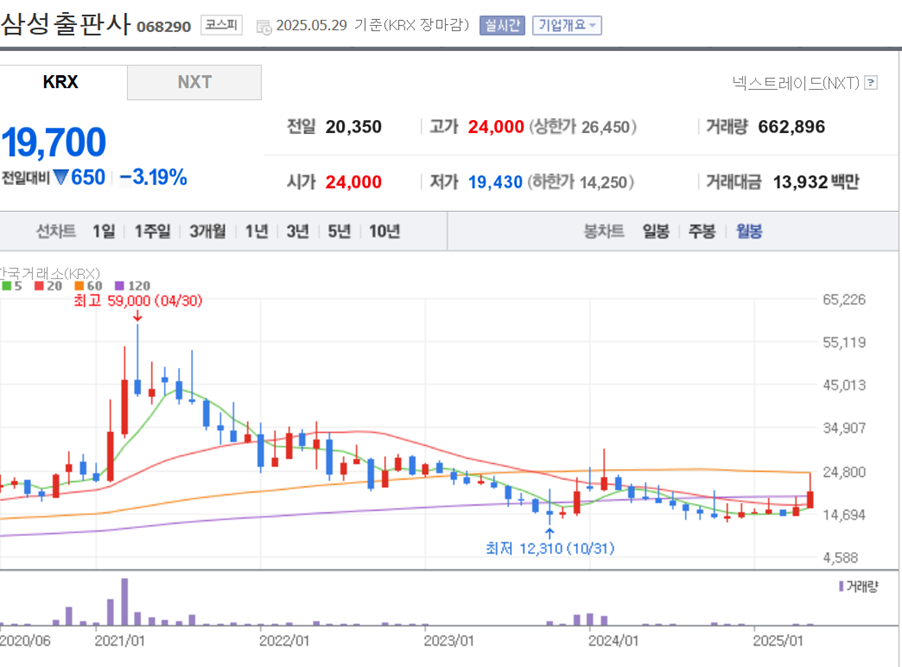Show the 1주일 line chart
Image resolution: width=902 pixels, height=667 pixels.
tap(152, 231)
